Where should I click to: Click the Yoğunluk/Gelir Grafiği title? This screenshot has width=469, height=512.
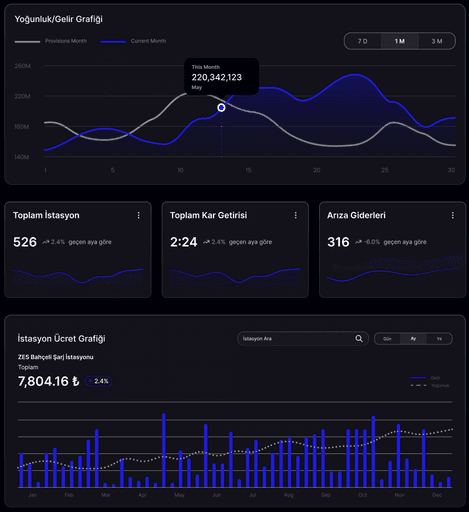coord(59,19)
